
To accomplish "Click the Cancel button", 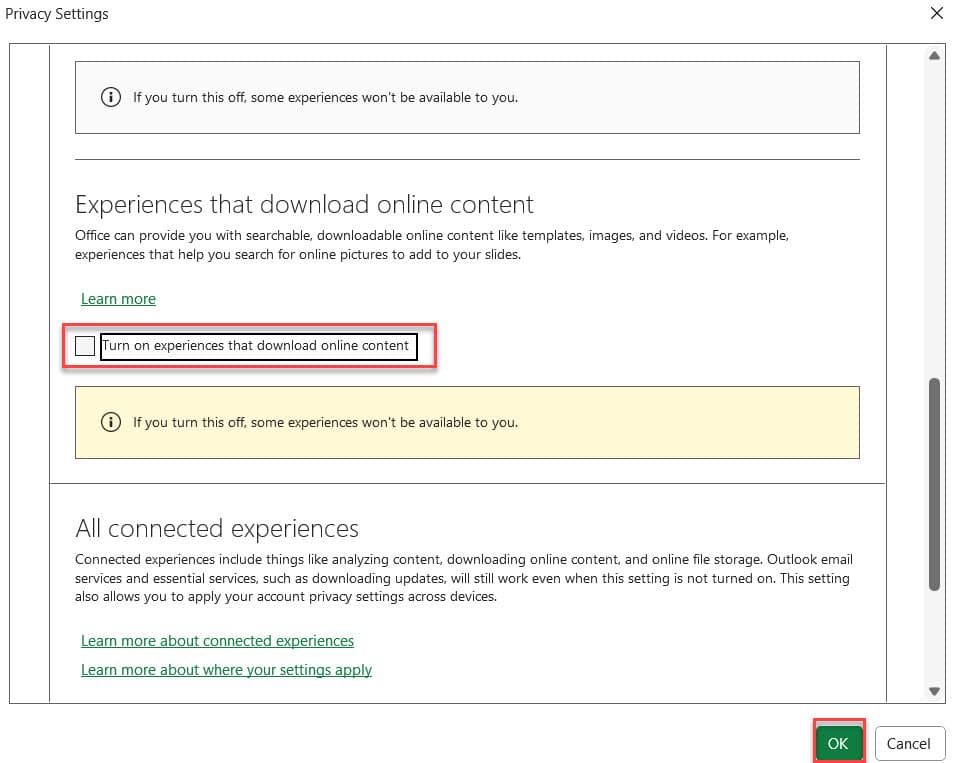I will click(x=908, y=743).
